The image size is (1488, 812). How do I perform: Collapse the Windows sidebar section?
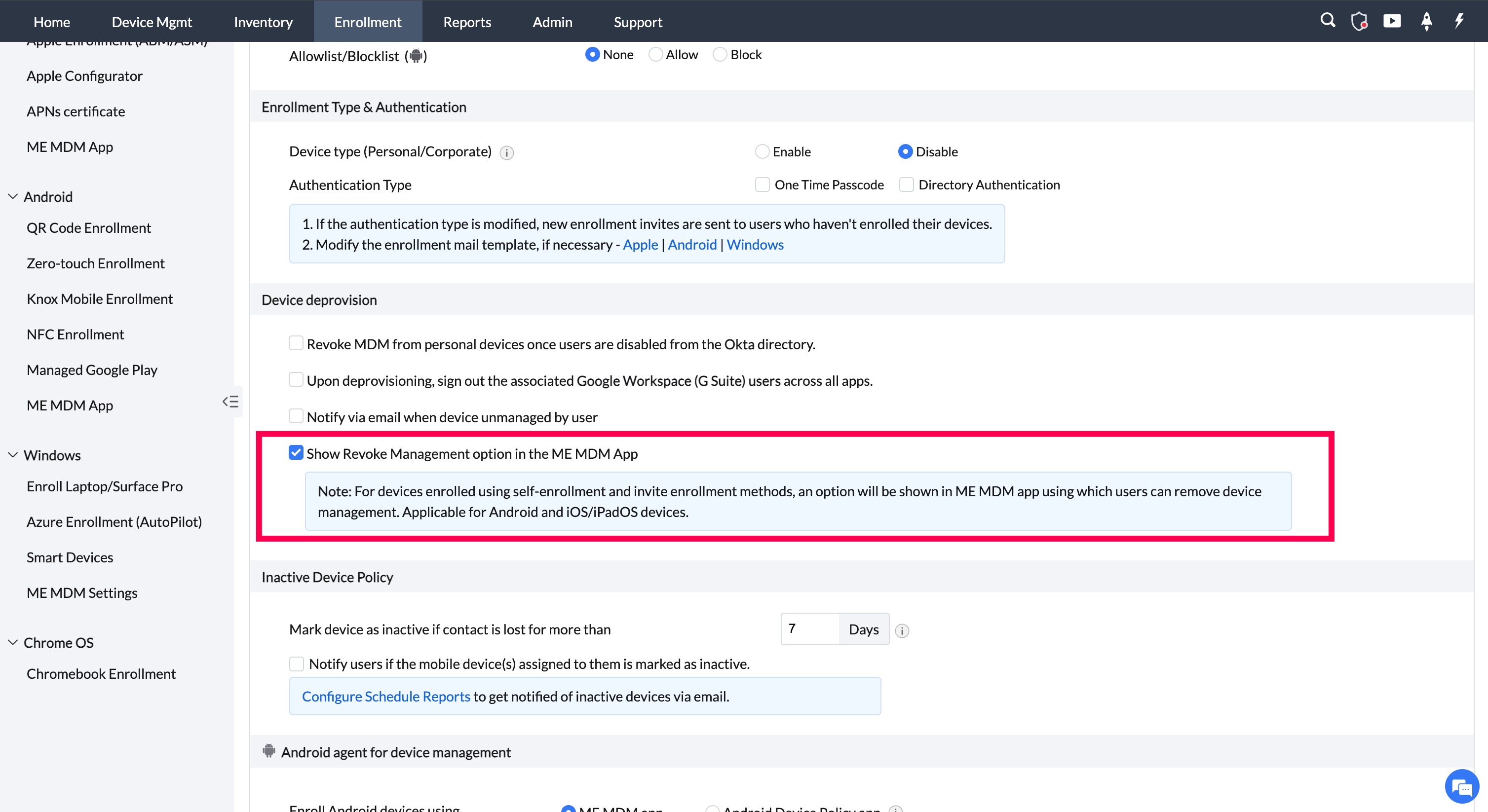tap(13, 455)
